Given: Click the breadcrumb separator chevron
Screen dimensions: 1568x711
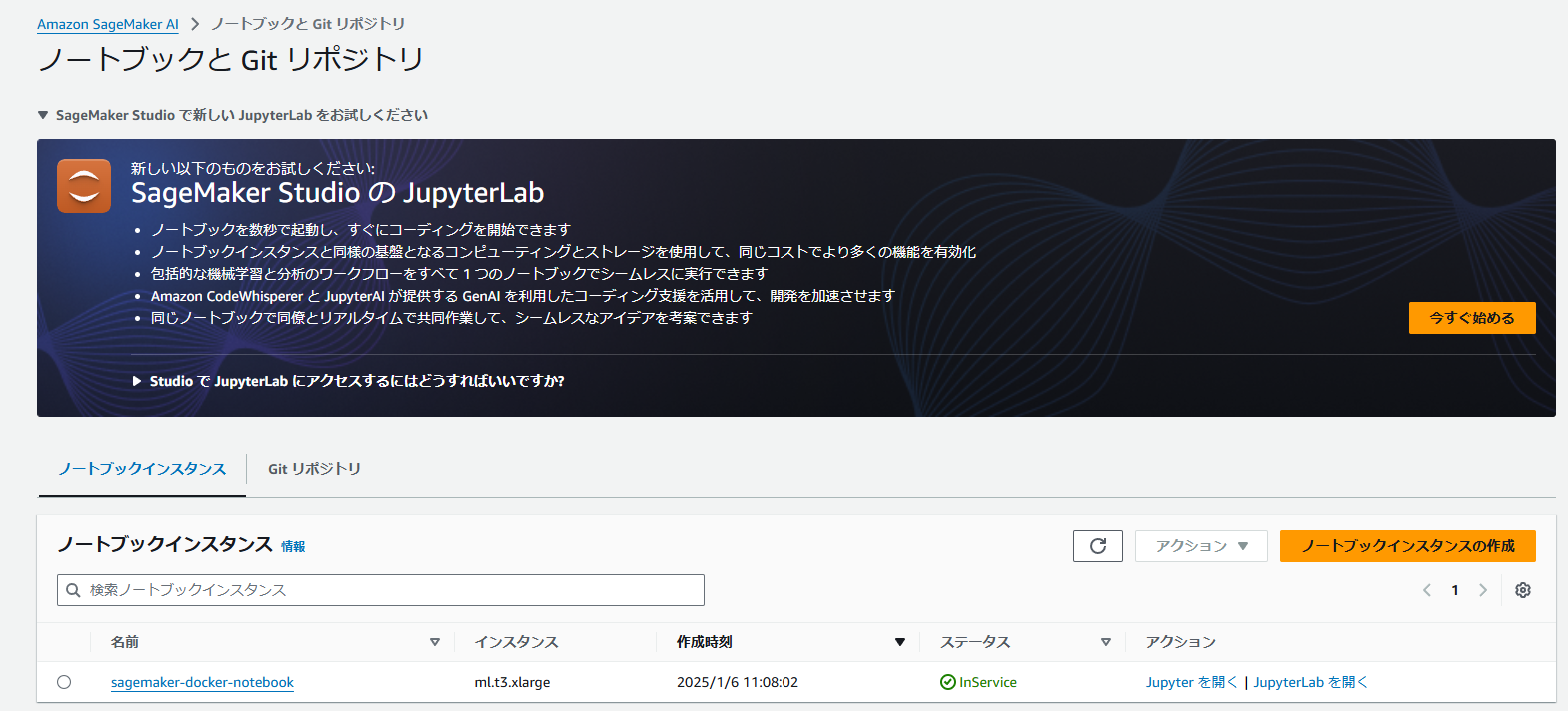Looking at the screenshot, I should [195, 24].
